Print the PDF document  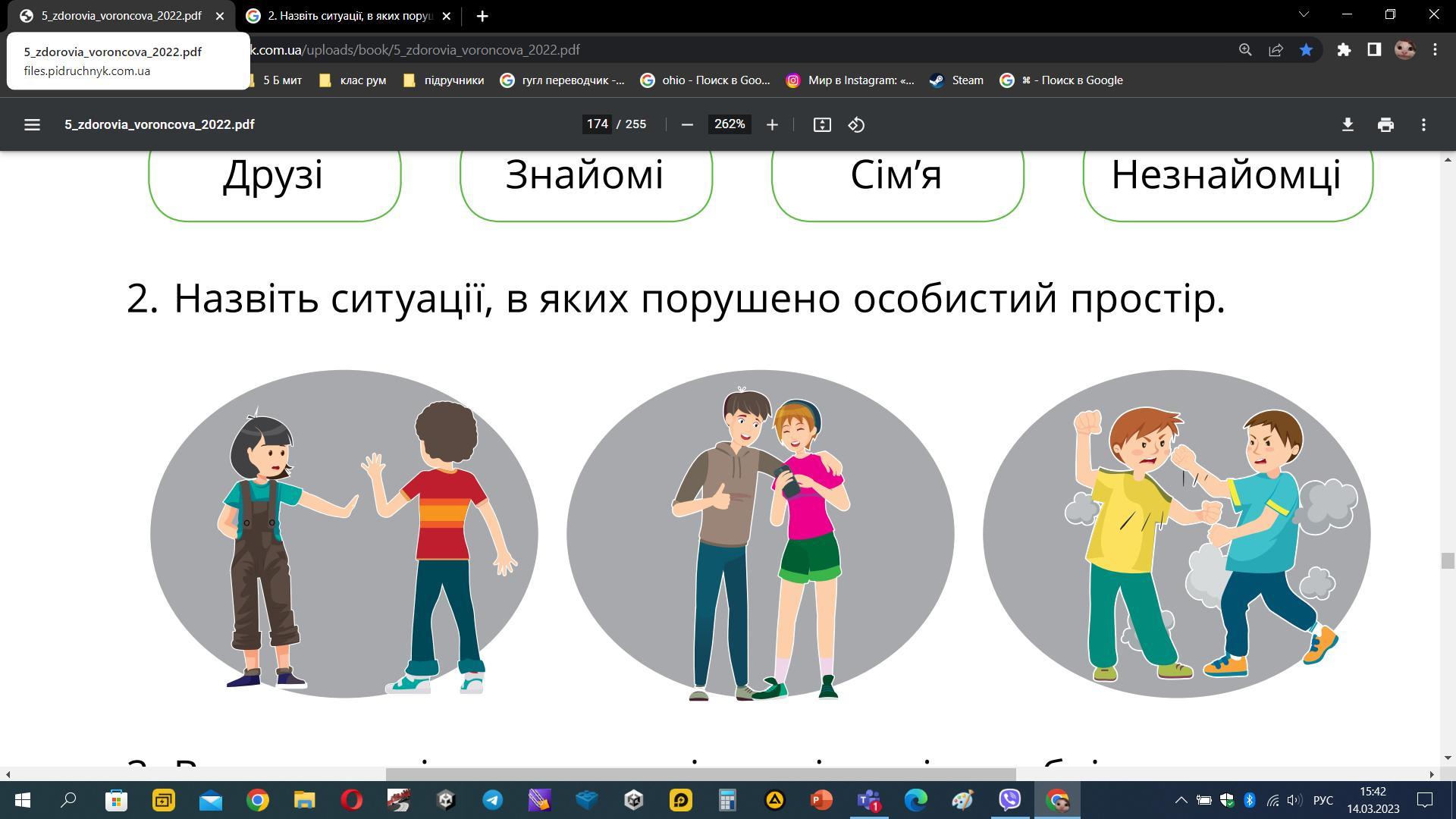(1385, 124)
